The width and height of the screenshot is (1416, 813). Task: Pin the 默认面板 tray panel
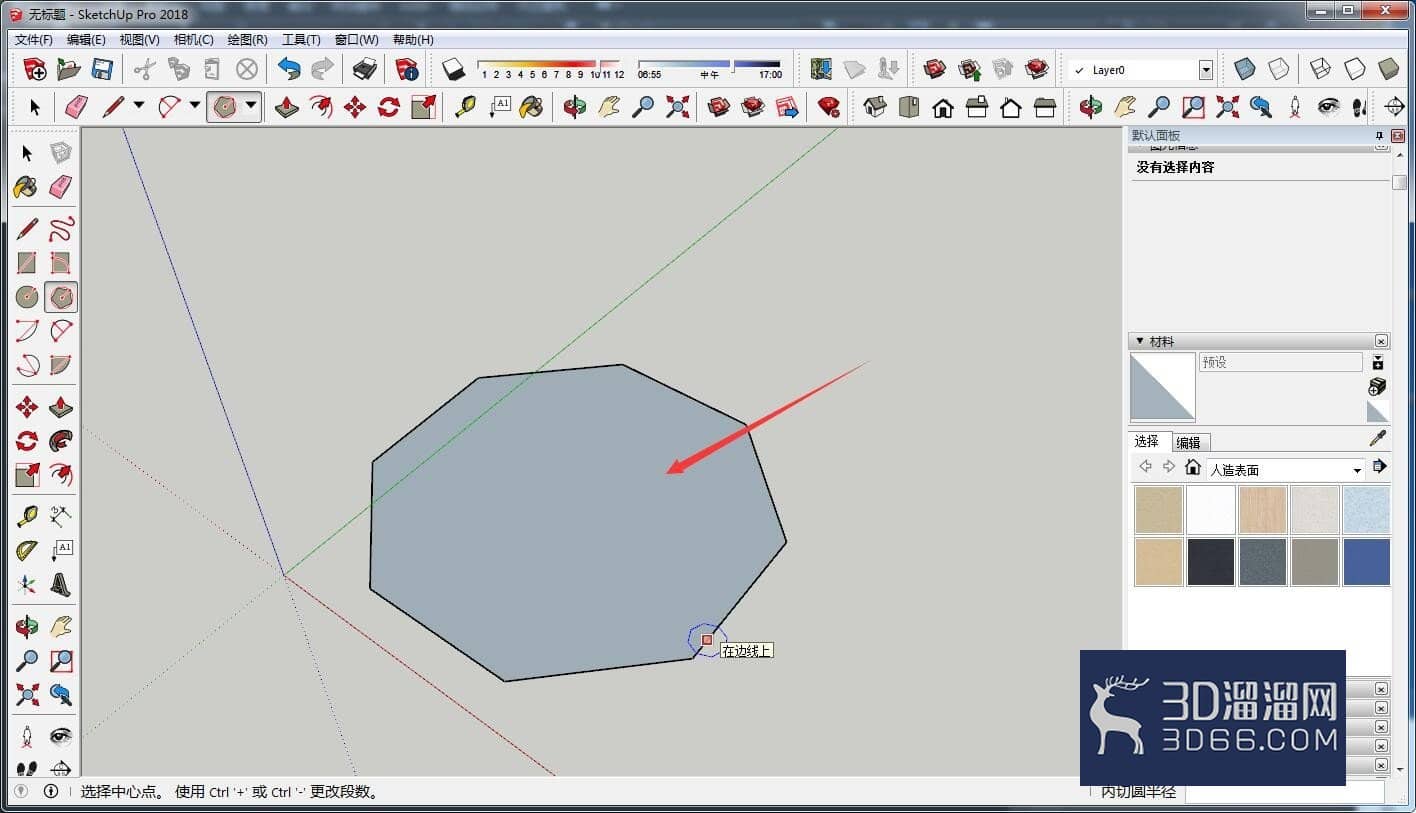pos(1378,135)
